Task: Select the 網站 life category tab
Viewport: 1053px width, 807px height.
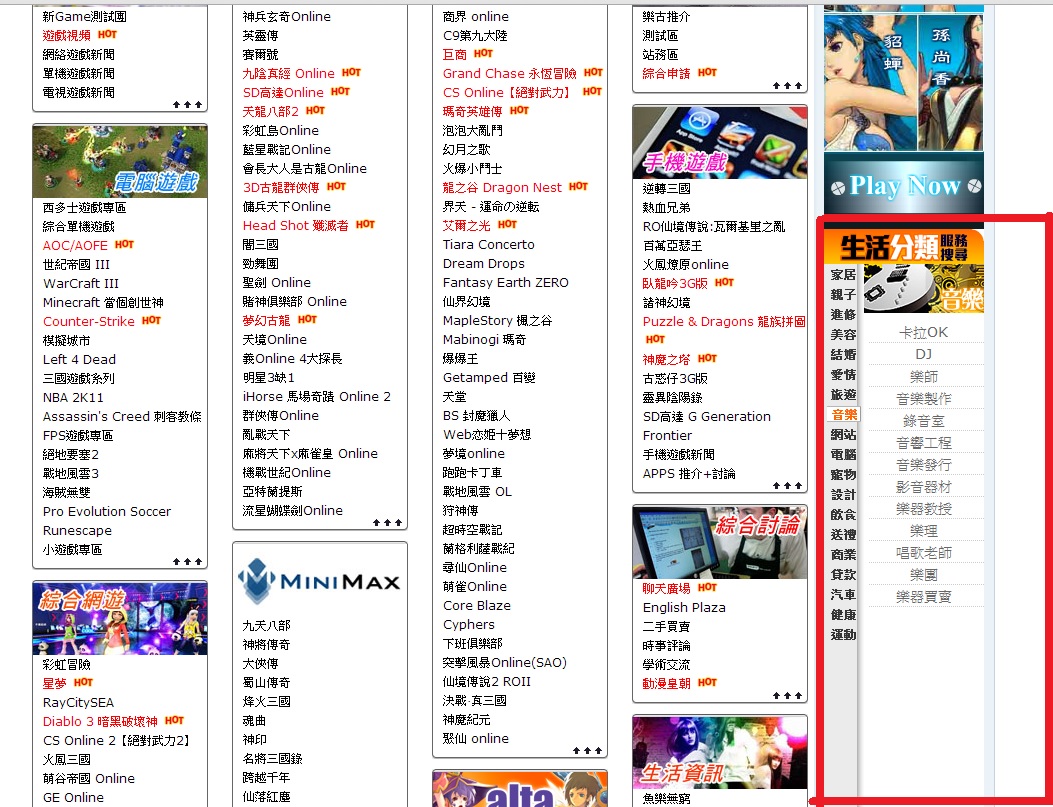Action: [843, 435]
